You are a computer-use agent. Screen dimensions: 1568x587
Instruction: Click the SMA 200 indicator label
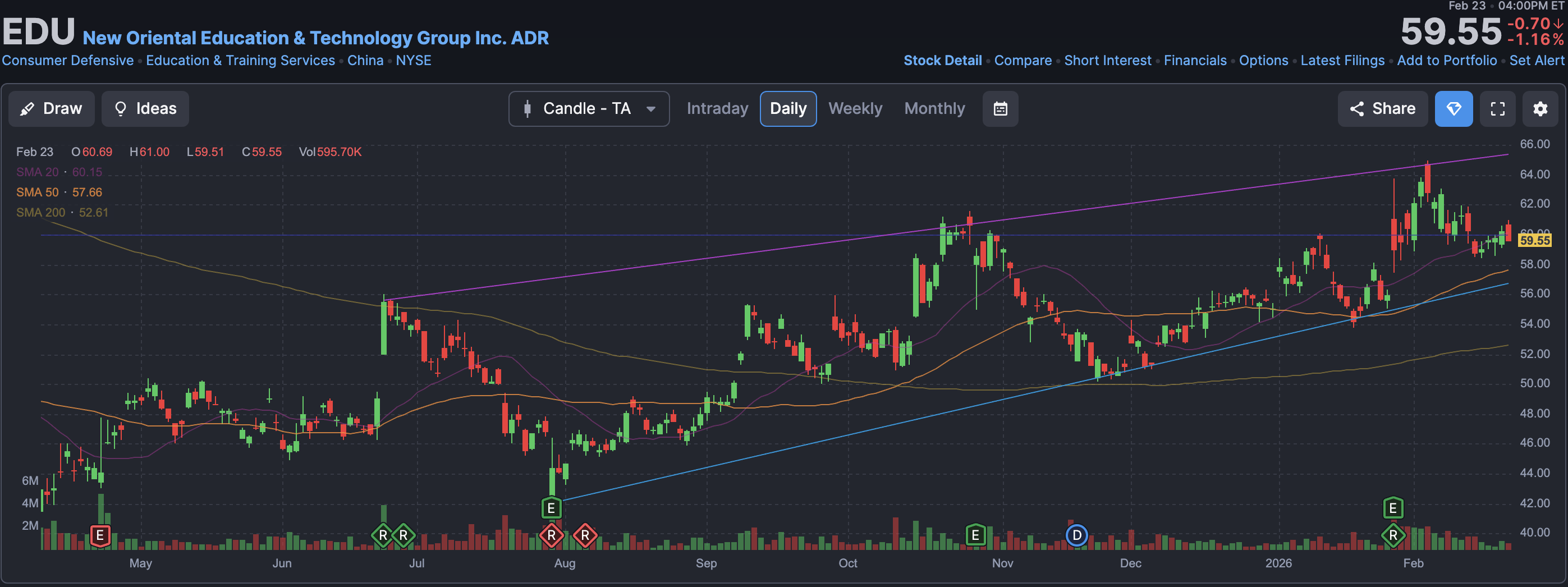tap(40, 212)
